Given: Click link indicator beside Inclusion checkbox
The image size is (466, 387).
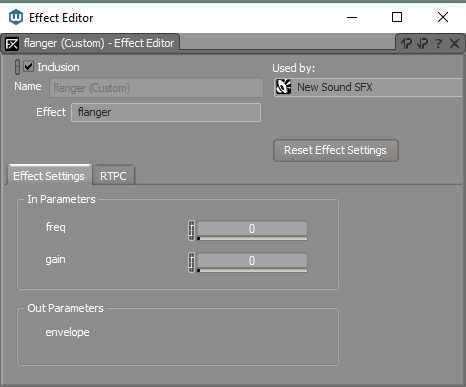Looking at the screenshot, I should pos(17,67).
